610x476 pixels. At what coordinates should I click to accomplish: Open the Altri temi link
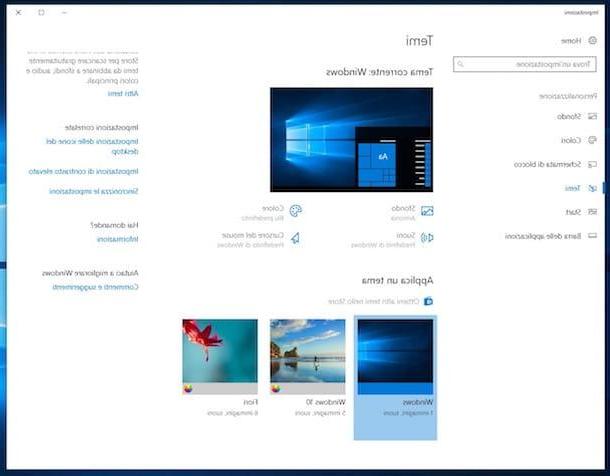pos(123,93)
